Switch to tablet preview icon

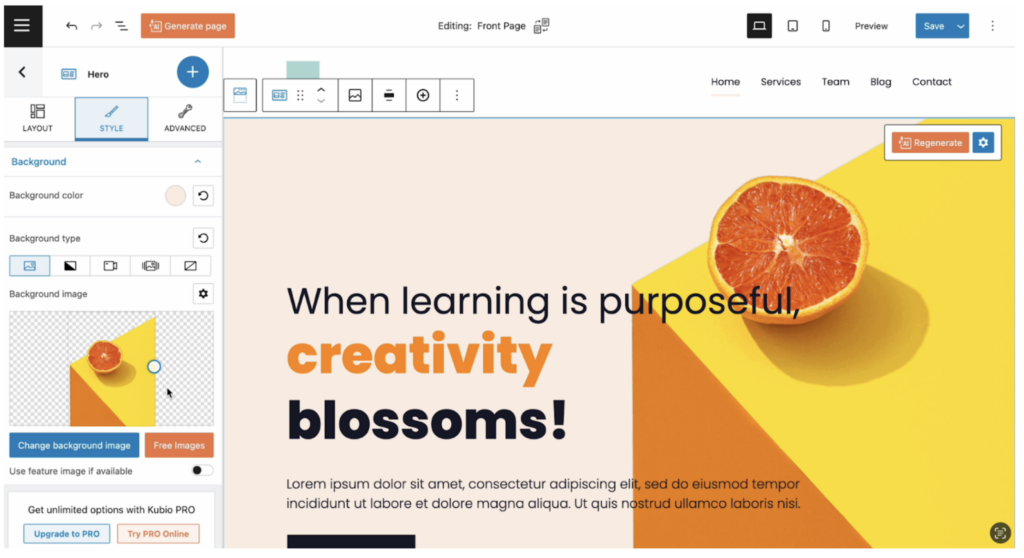pyautogui.click(x=792, y=26)
